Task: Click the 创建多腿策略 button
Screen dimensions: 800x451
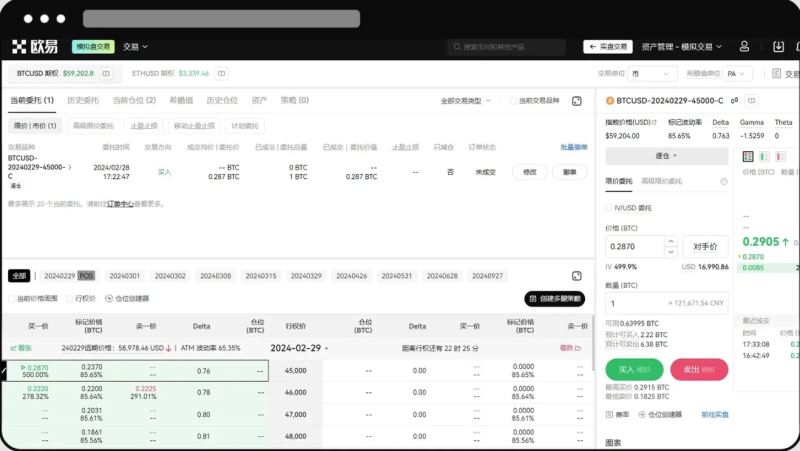Action: click(555, 298)
